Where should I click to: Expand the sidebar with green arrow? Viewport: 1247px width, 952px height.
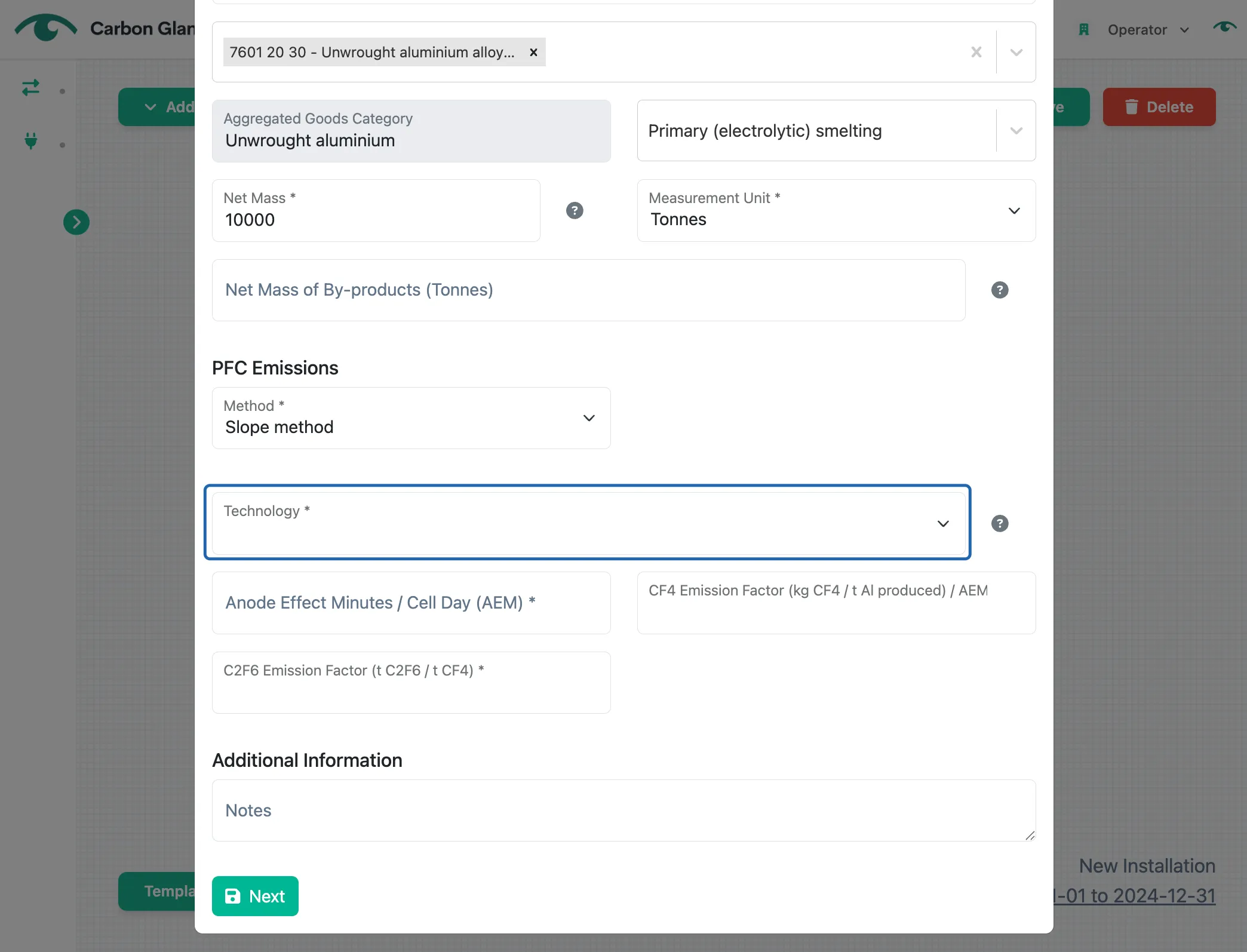click(x=76, y=222)
